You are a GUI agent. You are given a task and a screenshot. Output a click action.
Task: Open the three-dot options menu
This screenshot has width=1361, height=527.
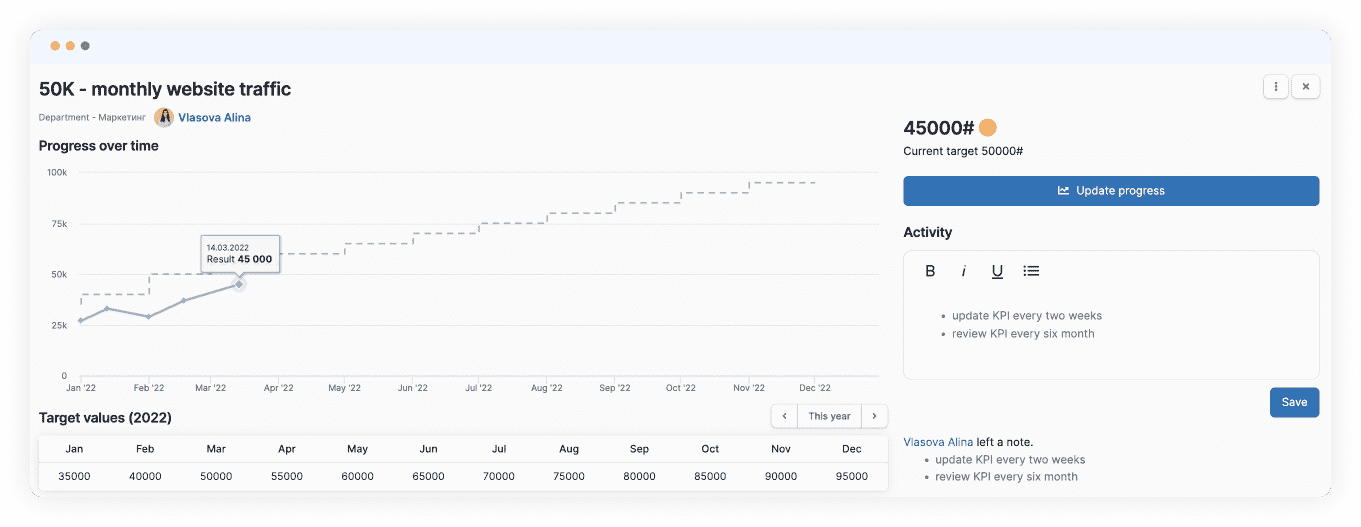click(x=1275, y=87)
